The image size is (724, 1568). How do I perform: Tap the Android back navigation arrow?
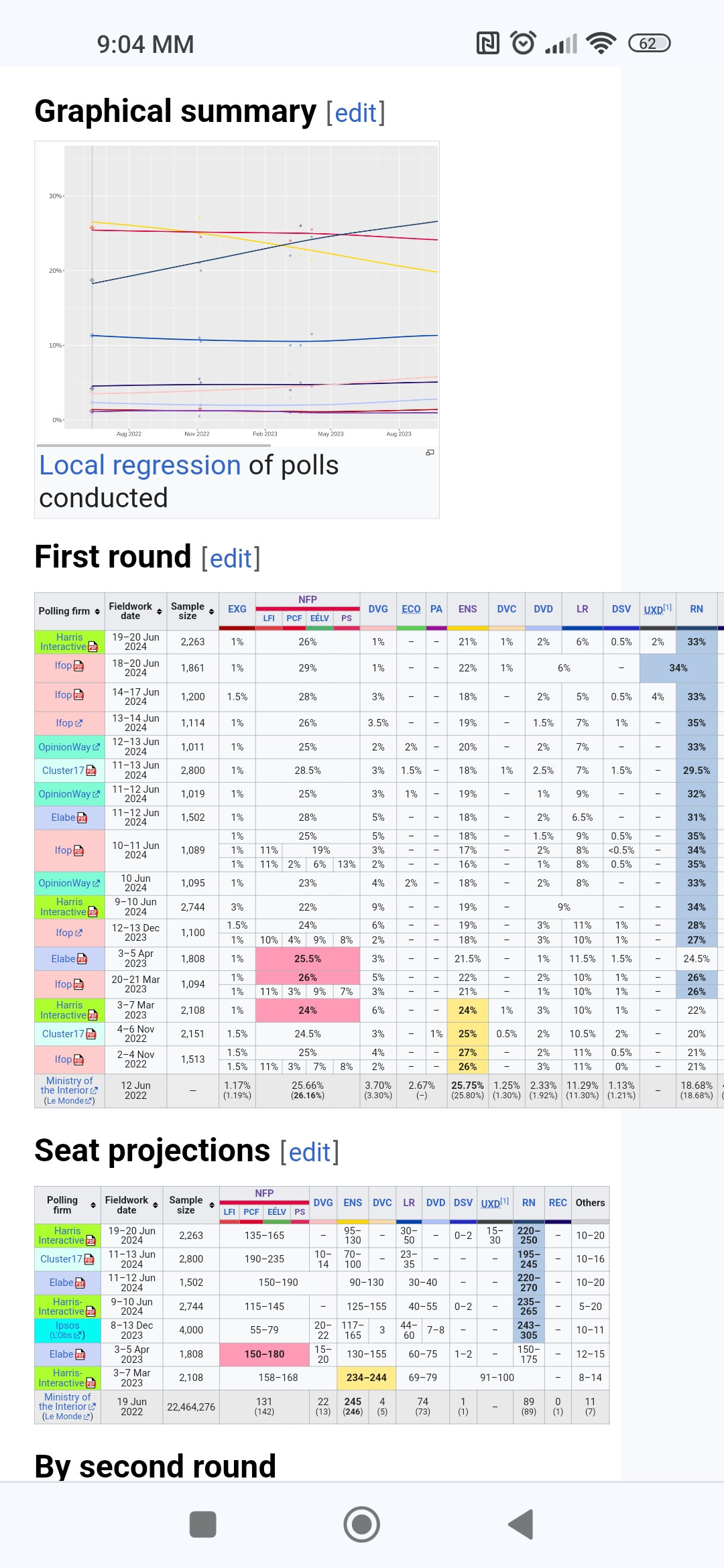pyautogui.click(x=522, y=1524)
